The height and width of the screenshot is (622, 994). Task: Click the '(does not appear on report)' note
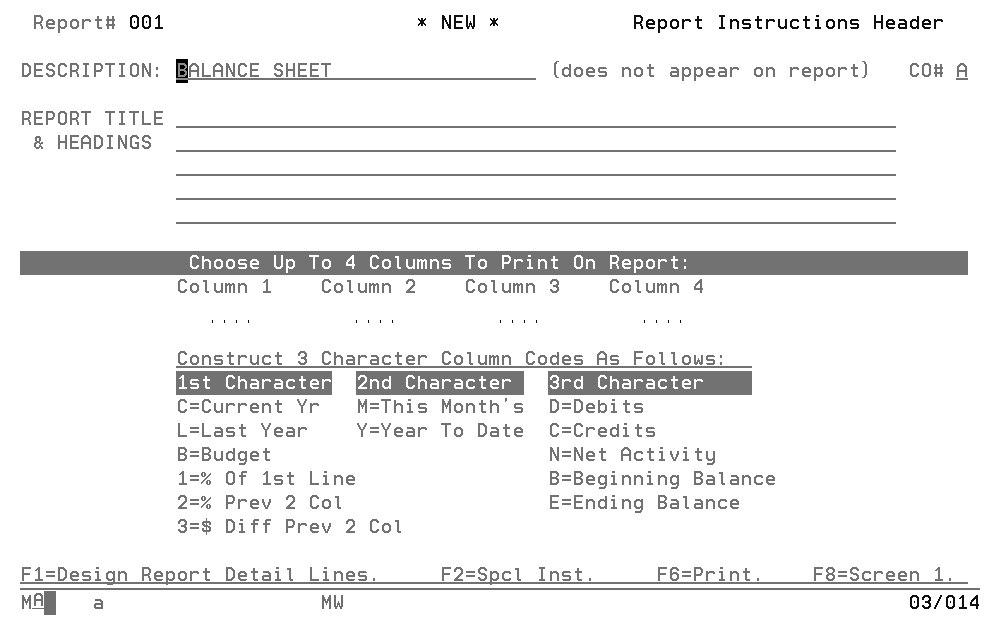point(710,70)
